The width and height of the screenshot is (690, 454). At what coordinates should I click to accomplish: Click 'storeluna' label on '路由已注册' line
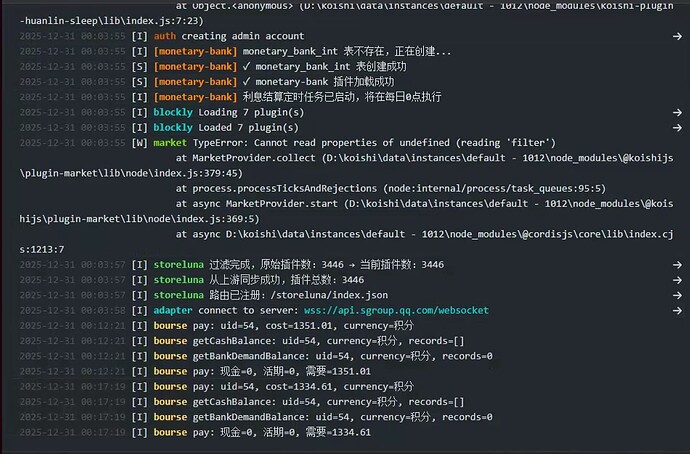tap(180, 295)
